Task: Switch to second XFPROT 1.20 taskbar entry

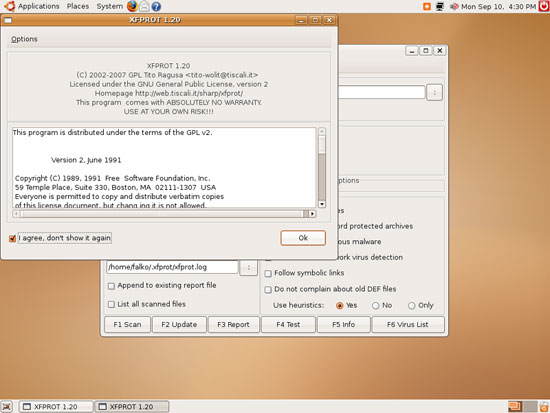Action: [132, 407]
